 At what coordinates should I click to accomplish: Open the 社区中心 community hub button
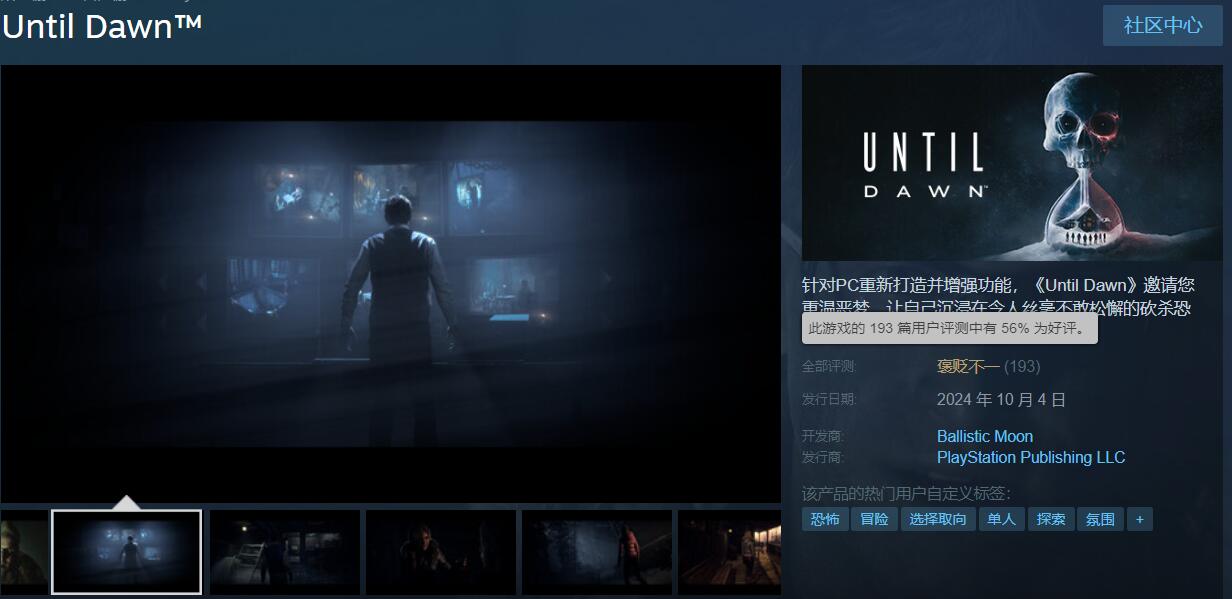(1162, 25)
